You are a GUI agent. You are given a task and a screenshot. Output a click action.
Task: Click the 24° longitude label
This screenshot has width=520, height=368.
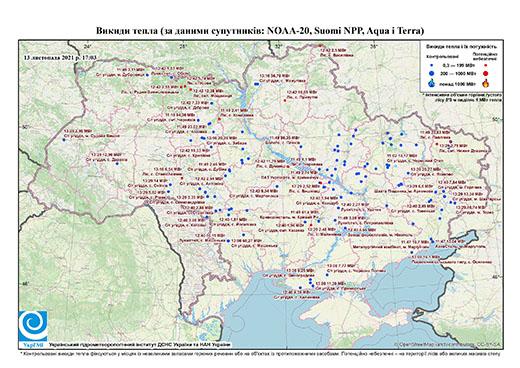(88, 46)
